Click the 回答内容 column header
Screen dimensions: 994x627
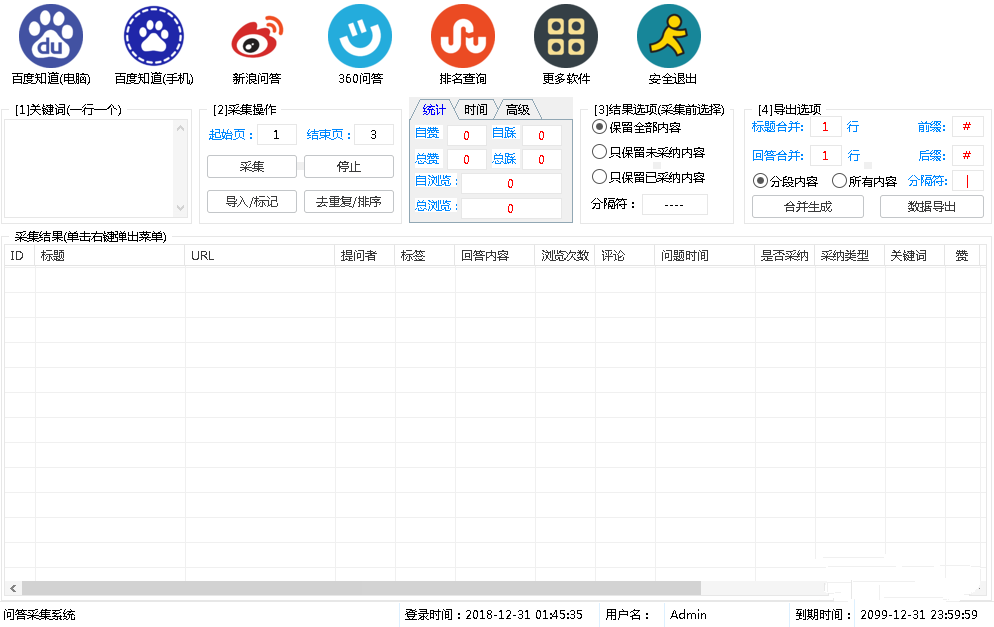pos(495,255)
